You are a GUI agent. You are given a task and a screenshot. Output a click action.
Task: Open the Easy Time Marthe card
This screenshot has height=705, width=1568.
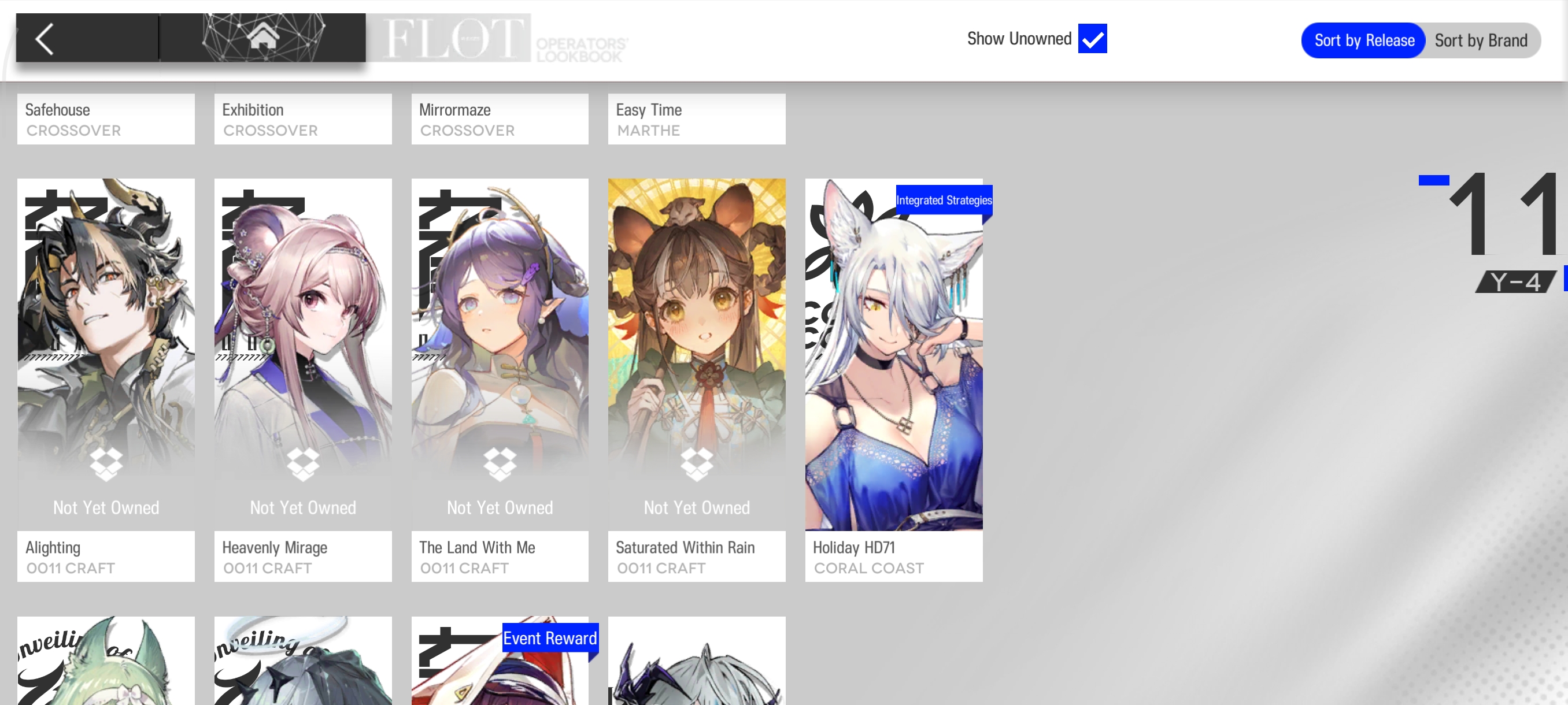(696, 119)
